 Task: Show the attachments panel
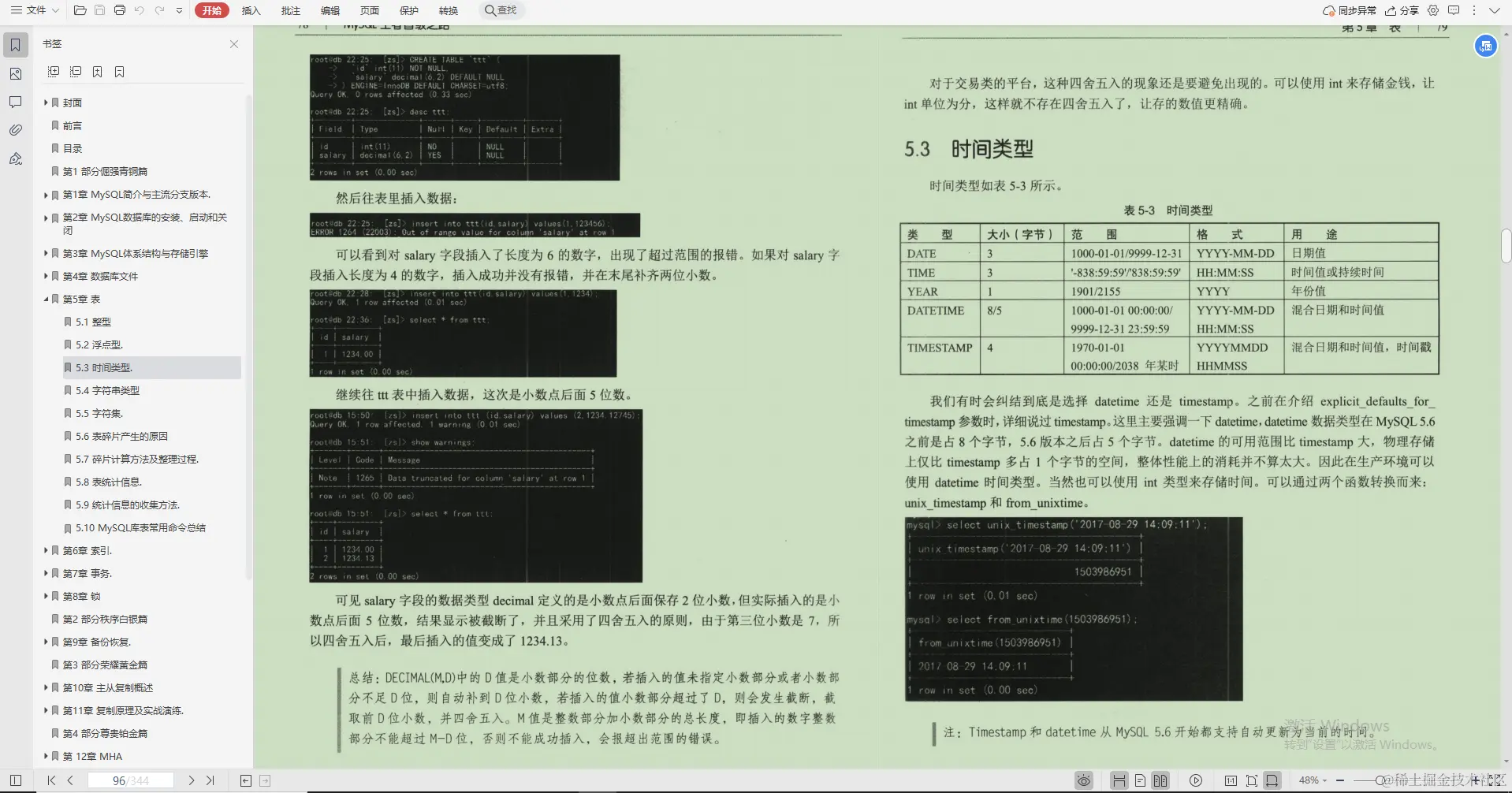[15, 130]
